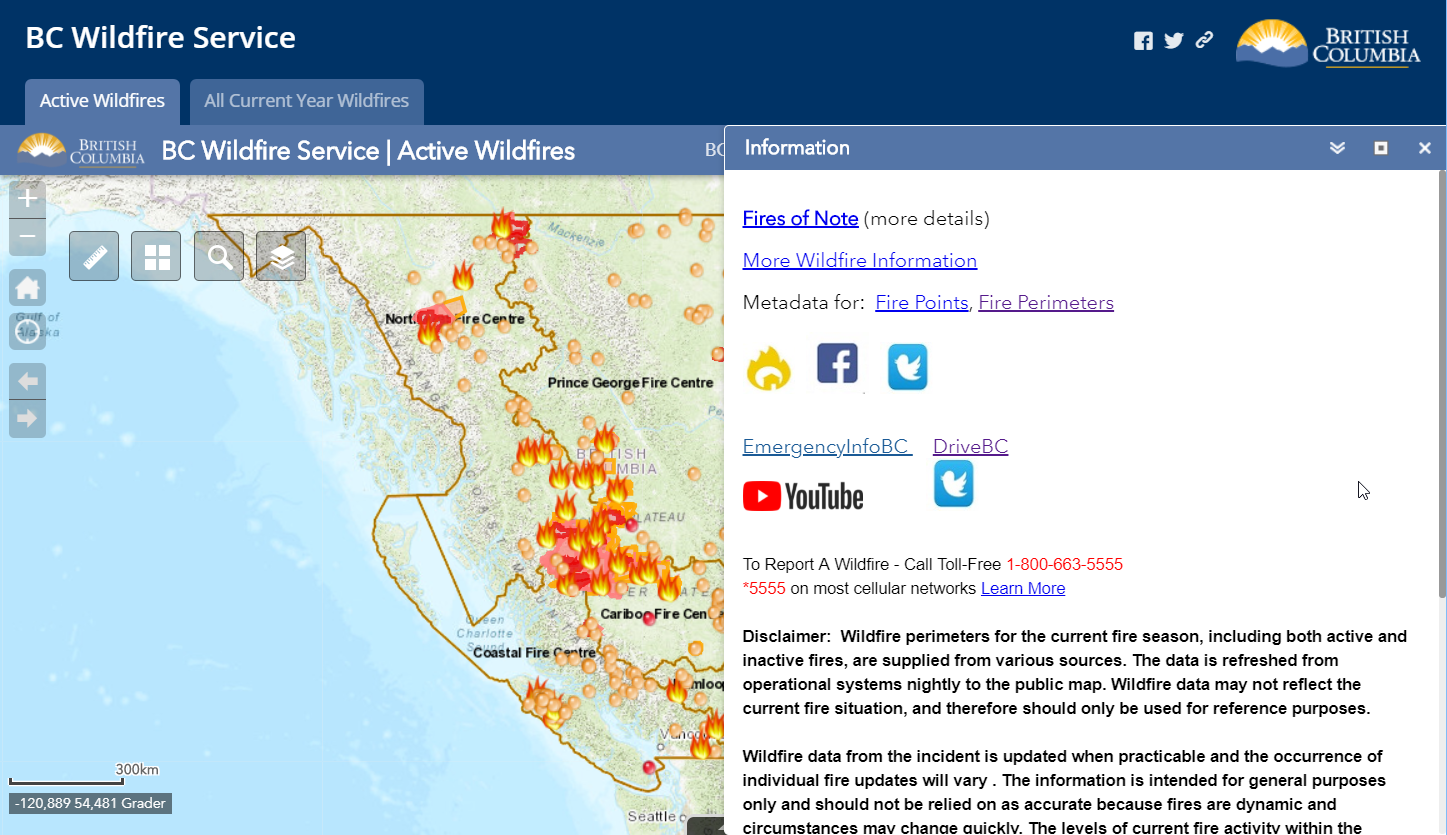Open the measurement ruler tool
Screen dimensions: 1447x835
(x=94, y=256)
